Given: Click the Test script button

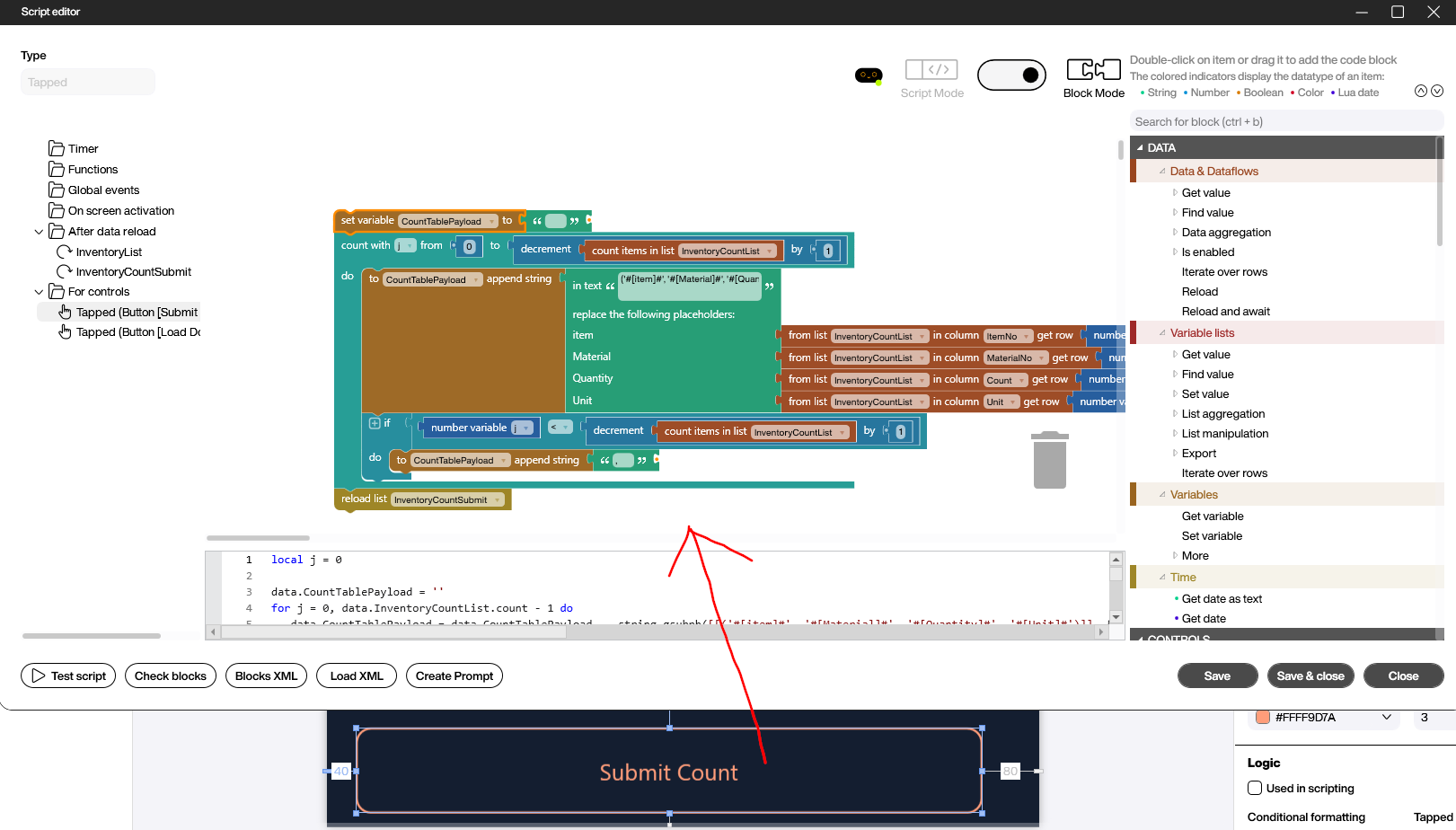Looking at the screenshot, I should point(68,676).
